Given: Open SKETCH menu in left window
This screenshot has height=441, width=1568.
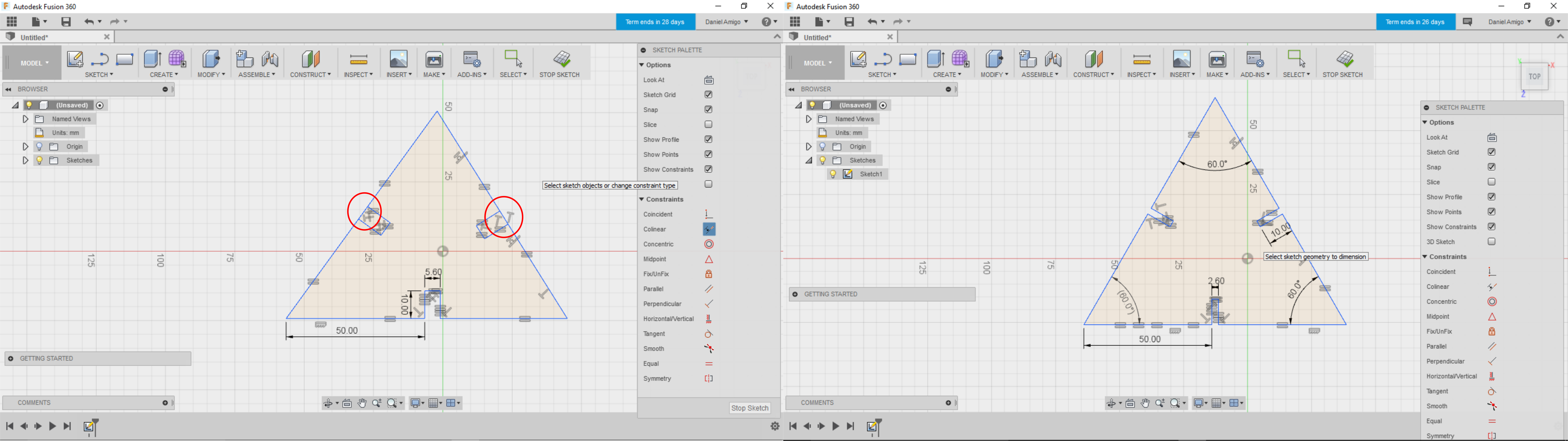Looking at the screenshot, I should (99, 75).
